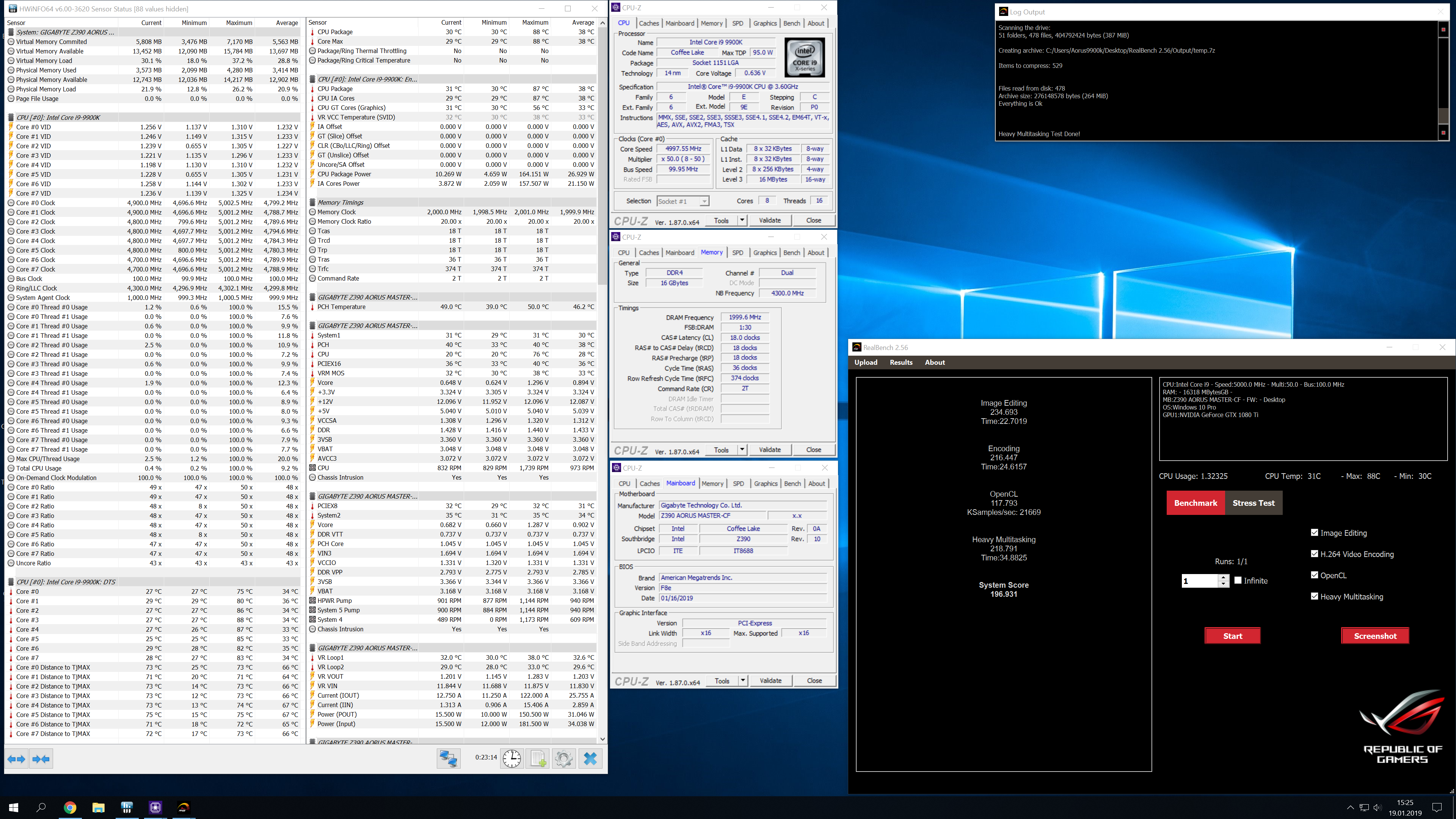The width and height of the screenshot is (1456, 819).
Task: Click 'CPU Package Power' sensor row
Action: (x=452, y=174)
